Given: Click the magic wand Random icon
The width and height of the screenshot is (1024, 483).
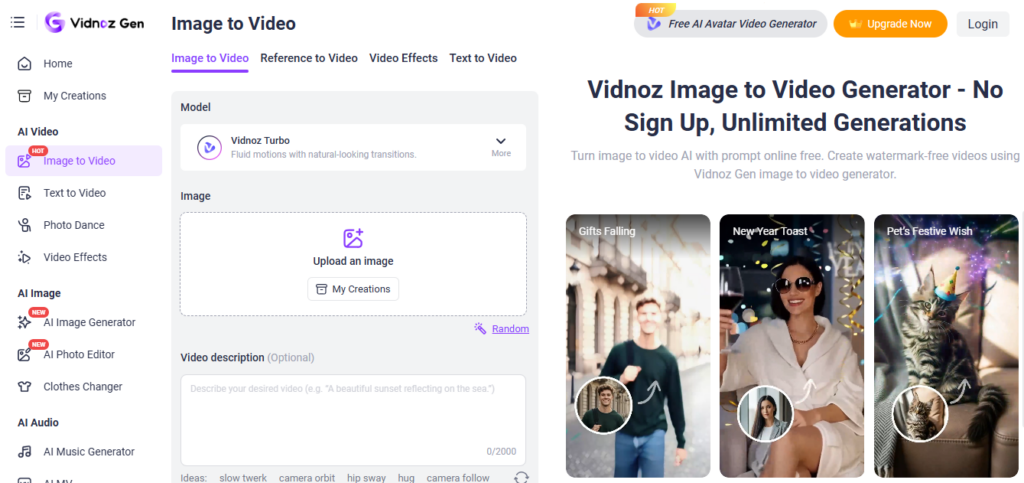Looking at the screenshot, I should pos(480,328).
